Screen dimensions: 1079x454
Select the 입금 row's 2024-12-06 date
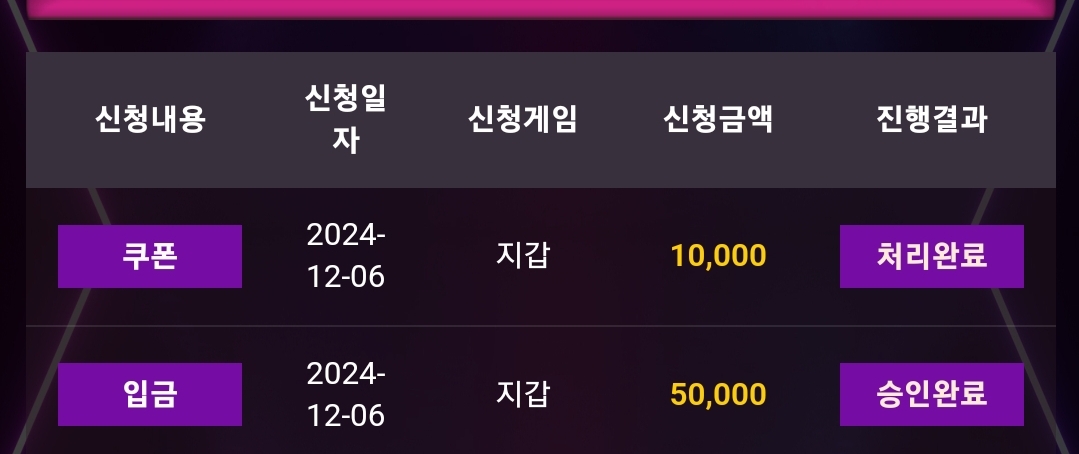345,394
